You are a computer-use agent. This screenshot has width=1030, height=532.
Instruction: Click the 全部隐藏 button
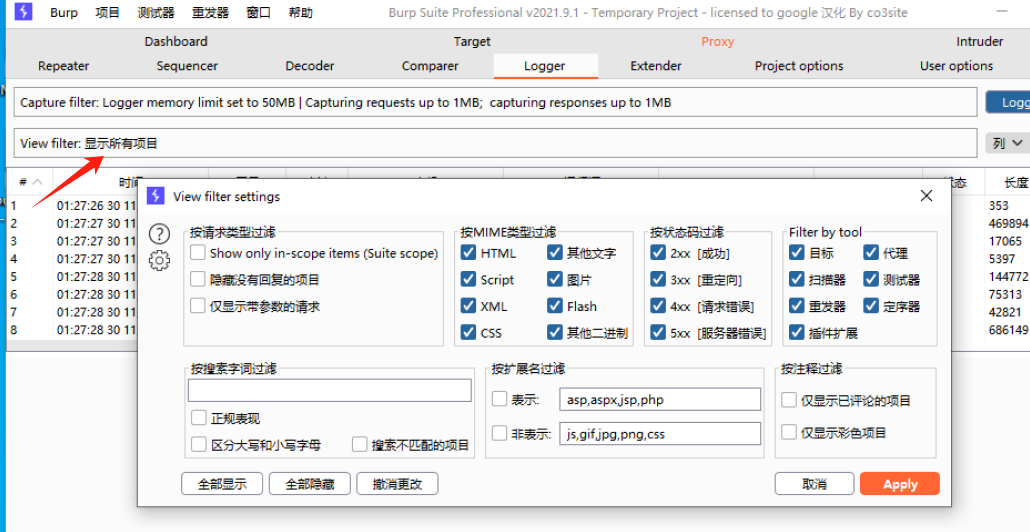pyautogui.click(x=310, y=484)
